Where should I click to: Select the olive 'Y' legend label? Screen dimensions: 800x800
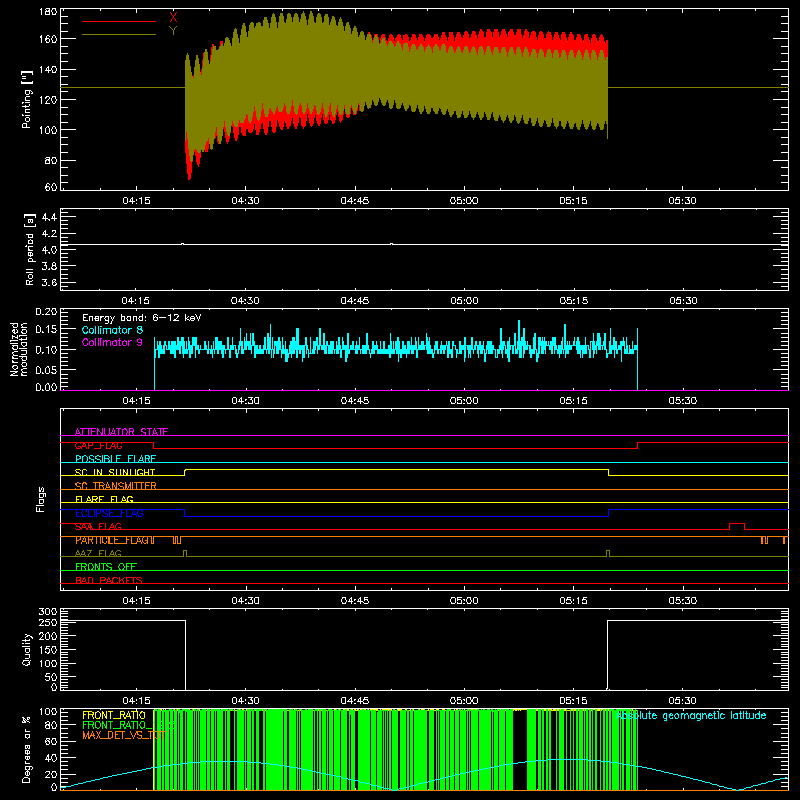173,31
